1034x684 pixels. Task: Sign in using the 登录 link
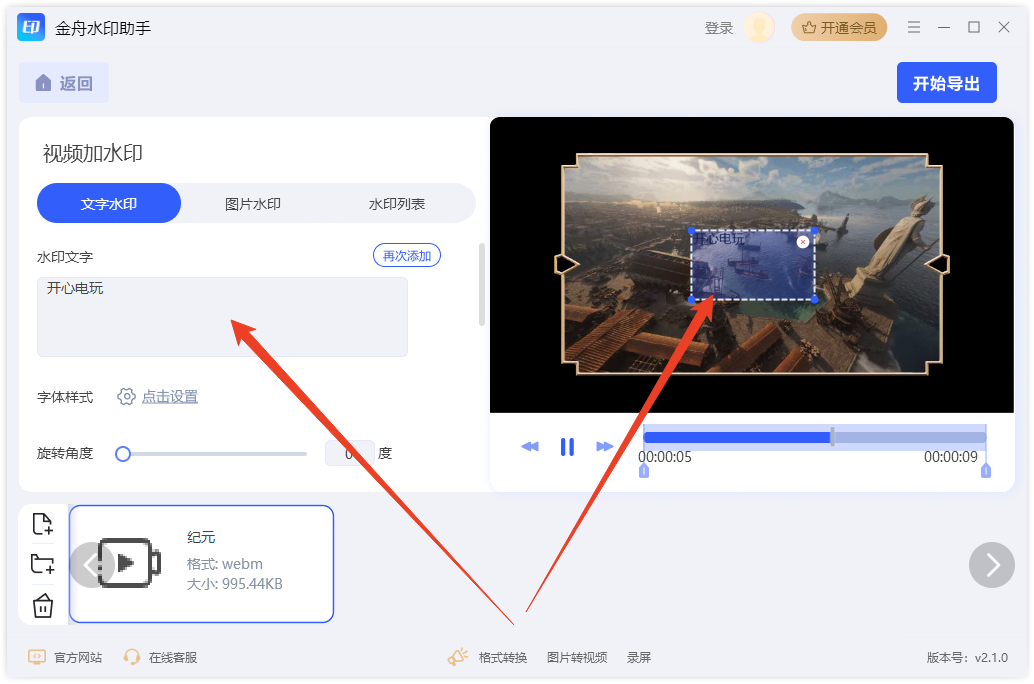click(x=718, y=27)
